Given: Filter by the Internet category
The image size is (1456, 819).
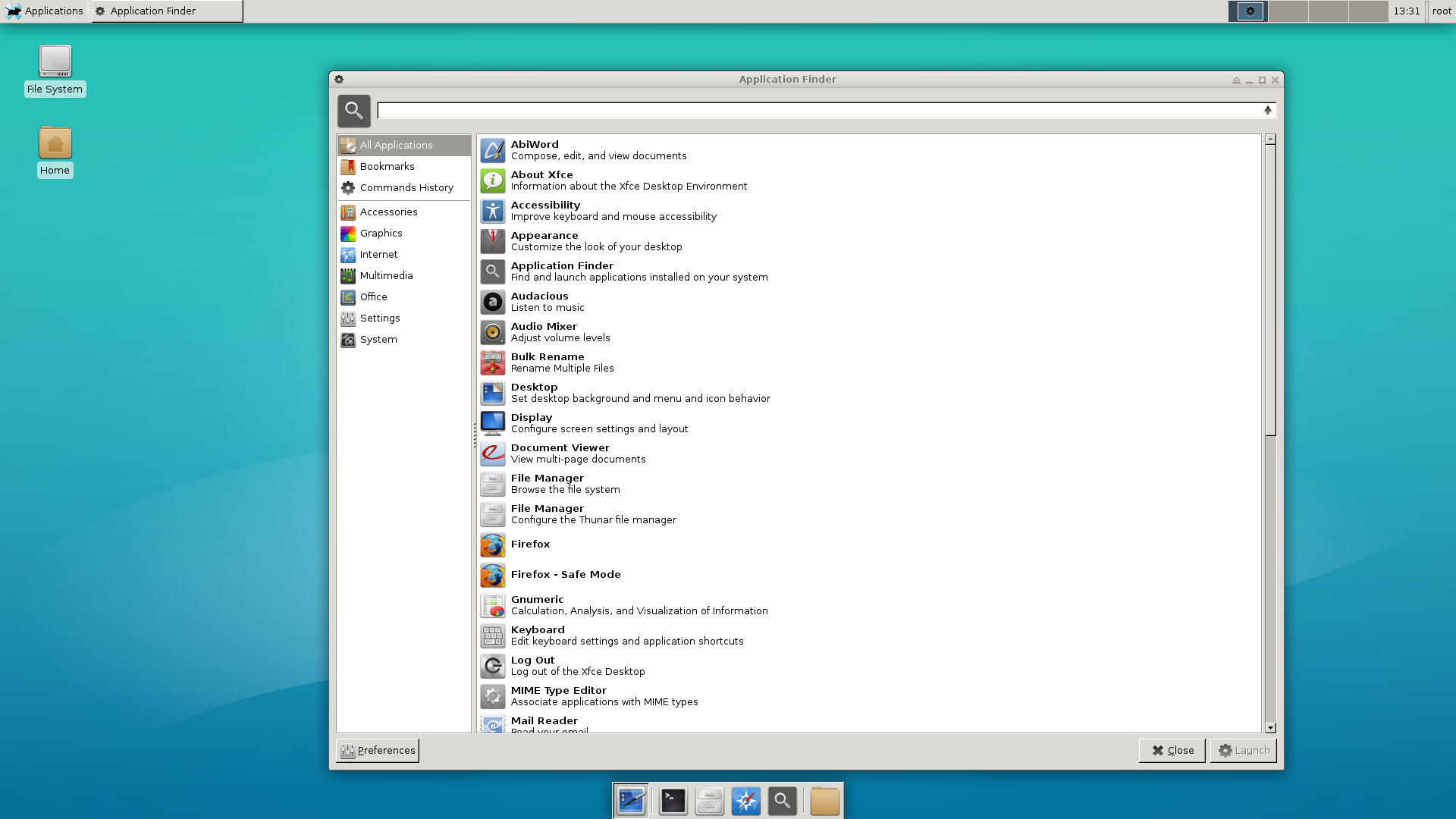Looking at the screenshot, I should pos(404,254).
